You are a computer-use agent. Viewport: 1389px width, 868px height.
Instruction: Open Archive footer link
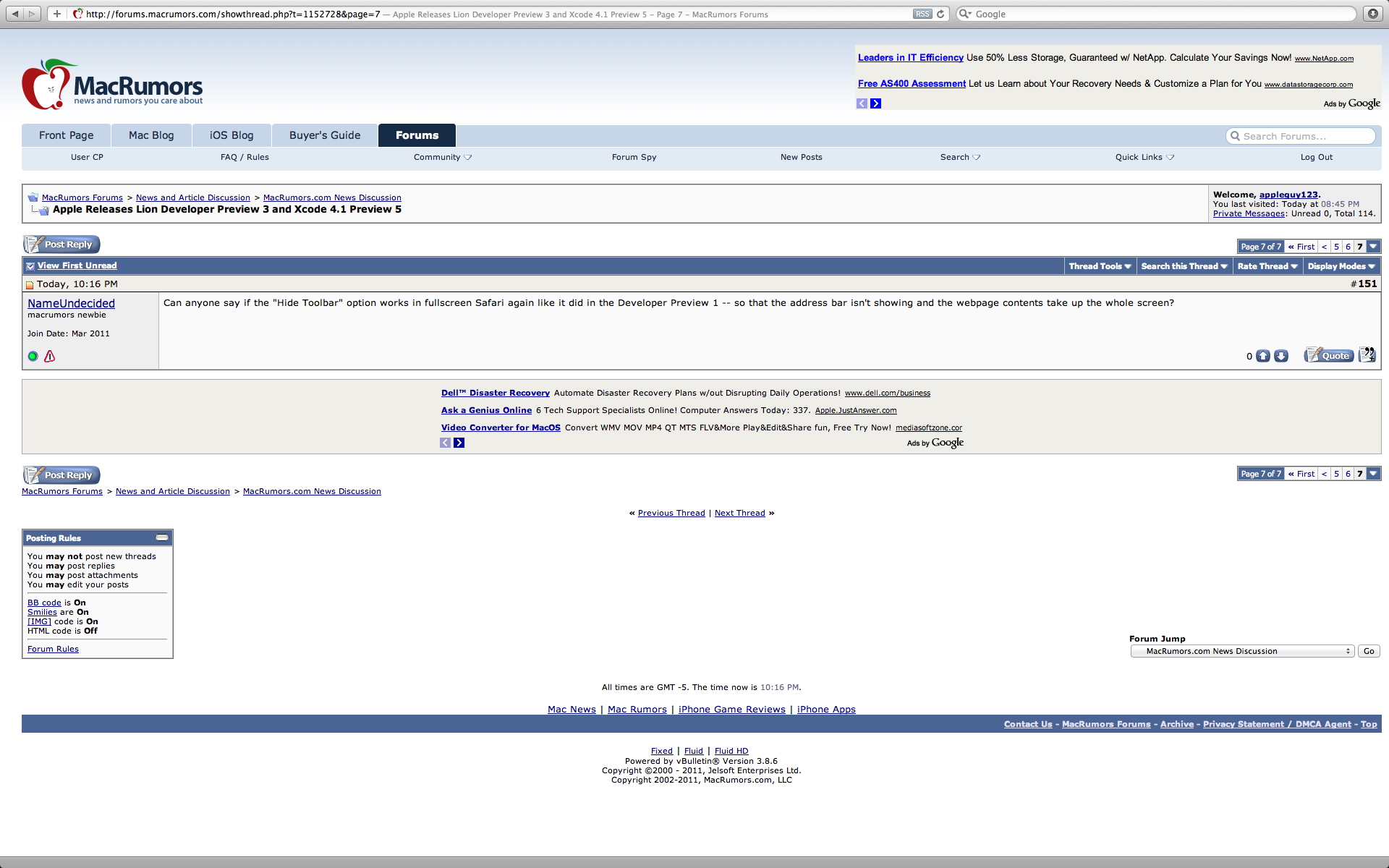click(1177, 724)
